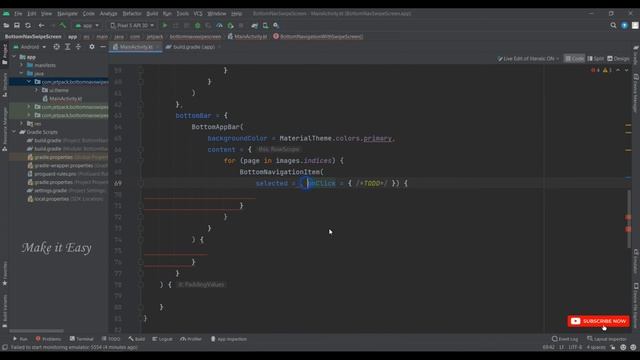
Task: Click the SDK Manager toolbar icon
Action: (x=276, y=25)
